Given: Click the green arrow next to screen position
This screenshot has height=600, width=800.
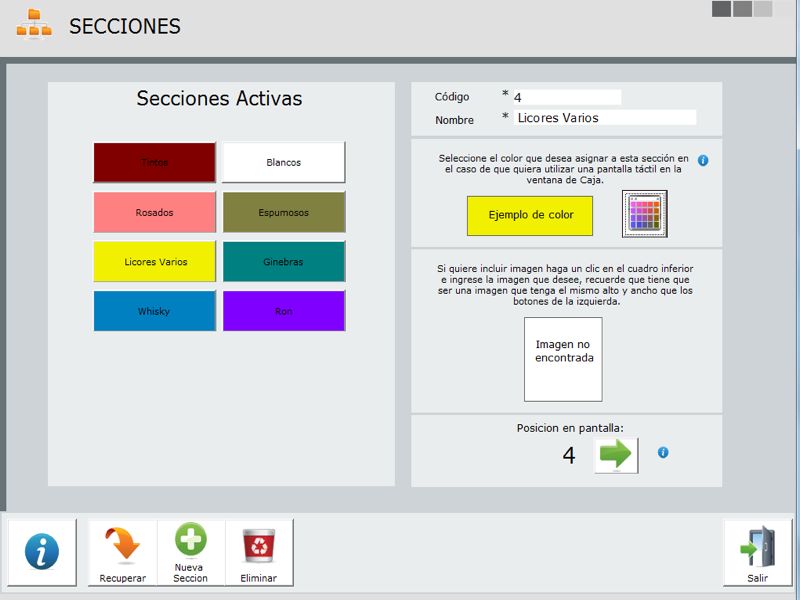Looking at the screenshot, I should (616, 455).
